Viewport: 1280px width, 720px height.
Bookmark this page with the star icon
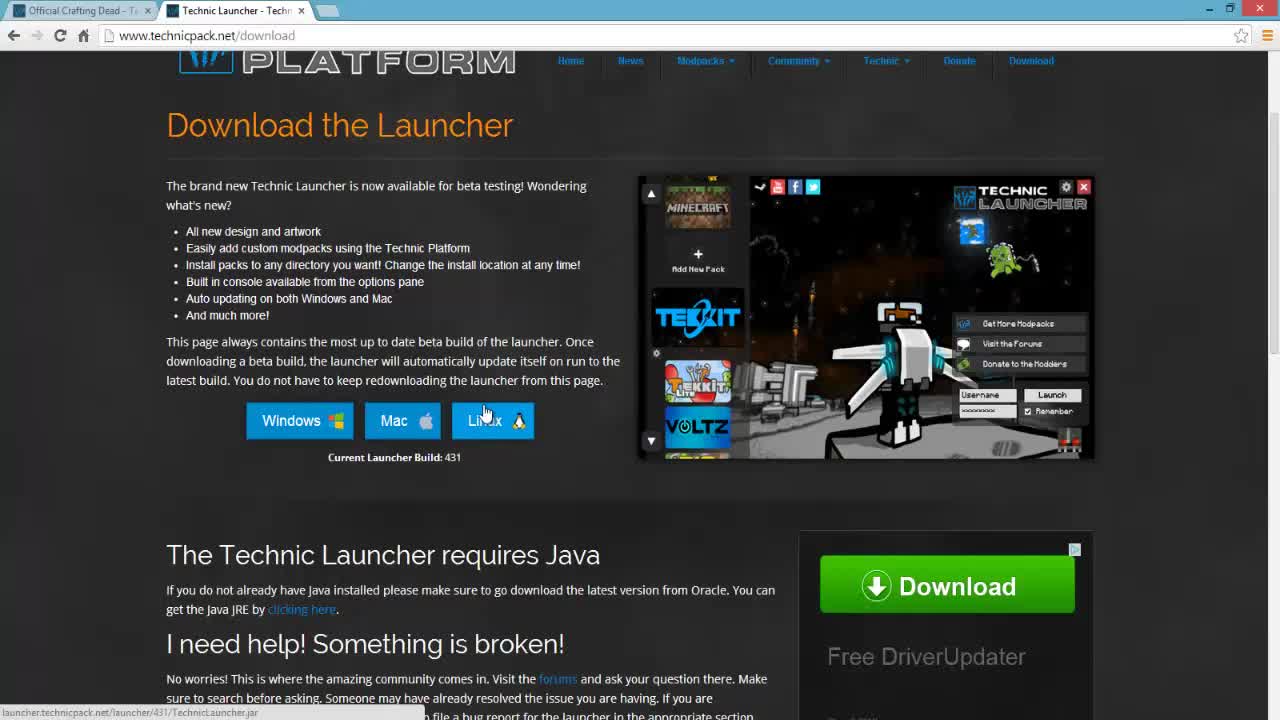pos(1241,35)
